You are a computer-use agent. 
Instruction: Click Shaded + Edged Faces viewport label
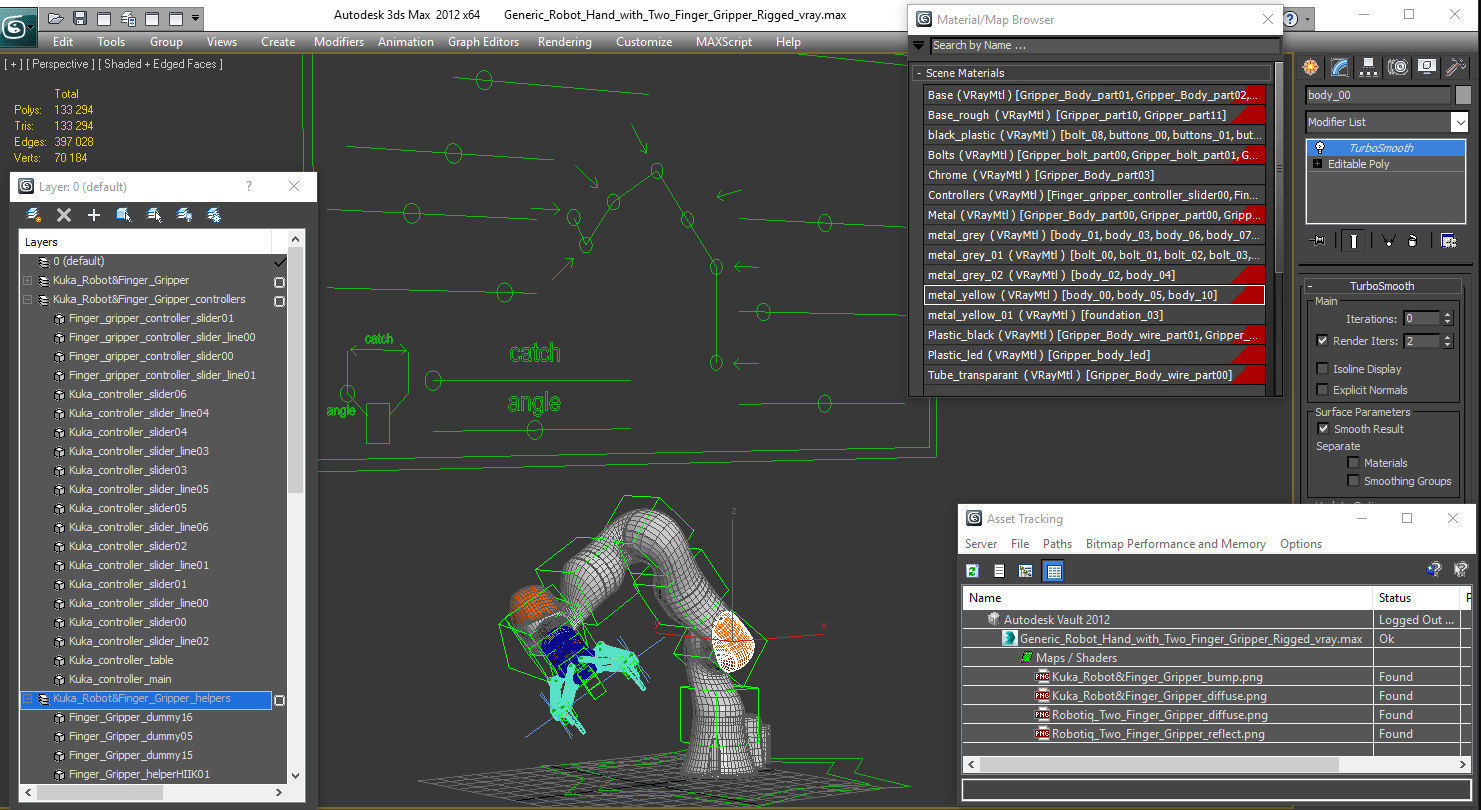(160, 64)
